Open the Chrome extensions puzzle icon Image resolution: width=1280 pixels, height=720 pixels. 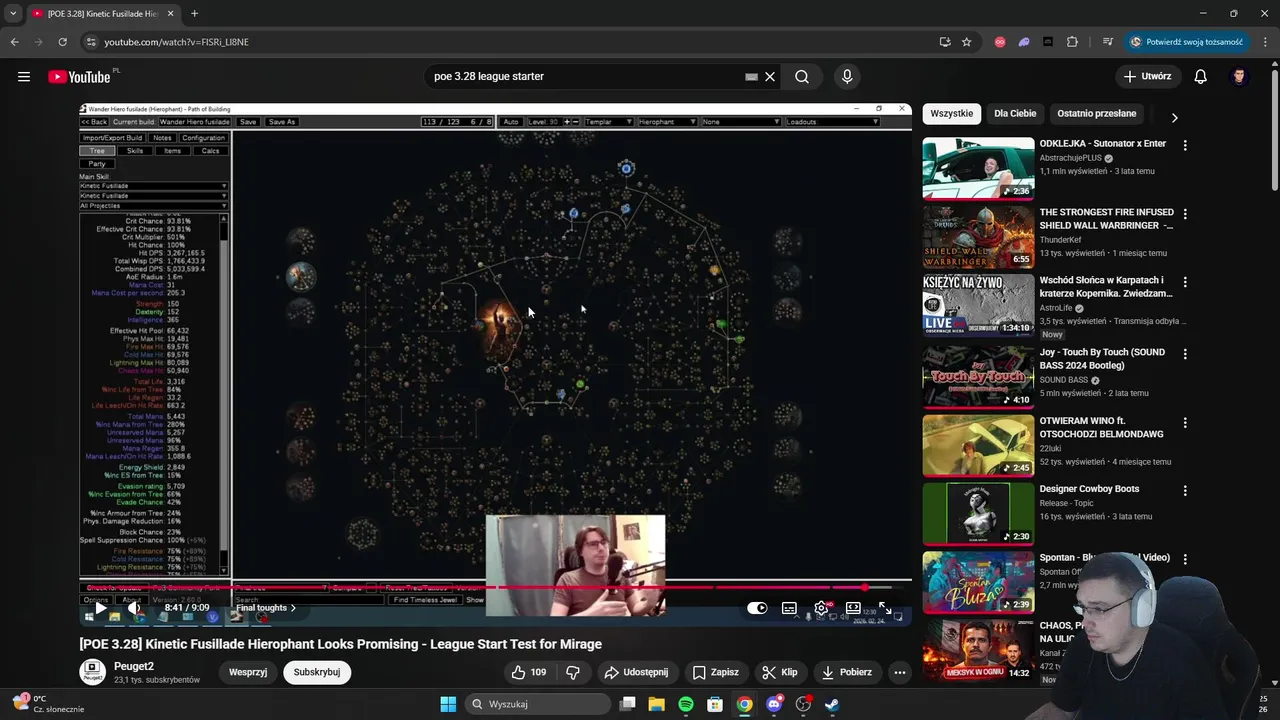1072,42
